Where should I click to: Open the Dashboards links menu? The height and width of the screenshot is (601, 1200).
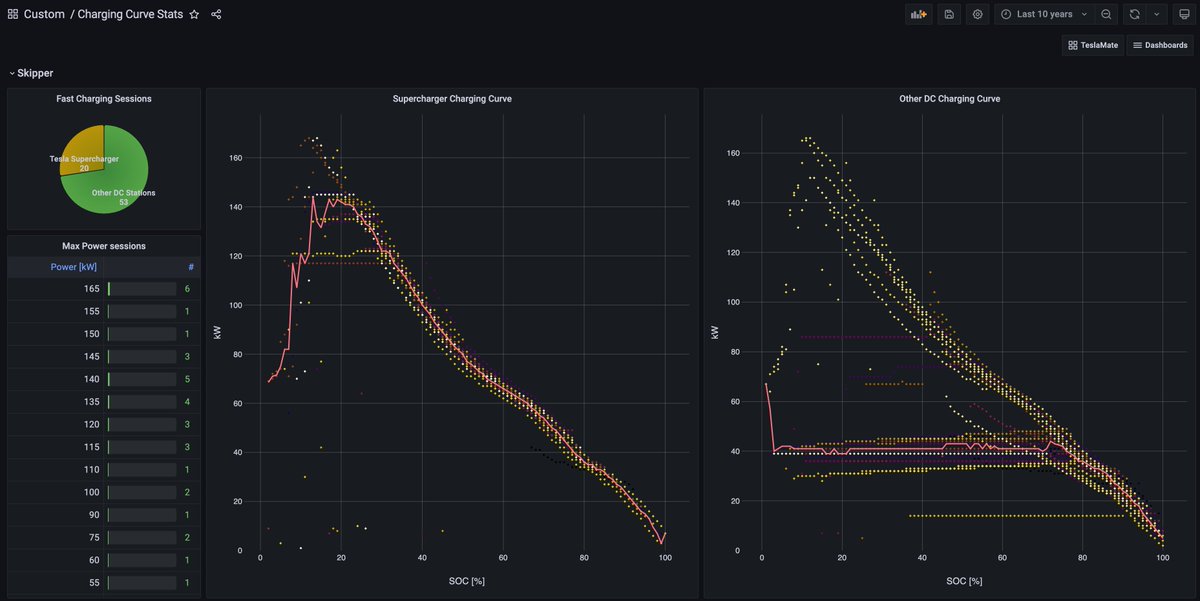pyautogui.click(x=1160, y=45)
